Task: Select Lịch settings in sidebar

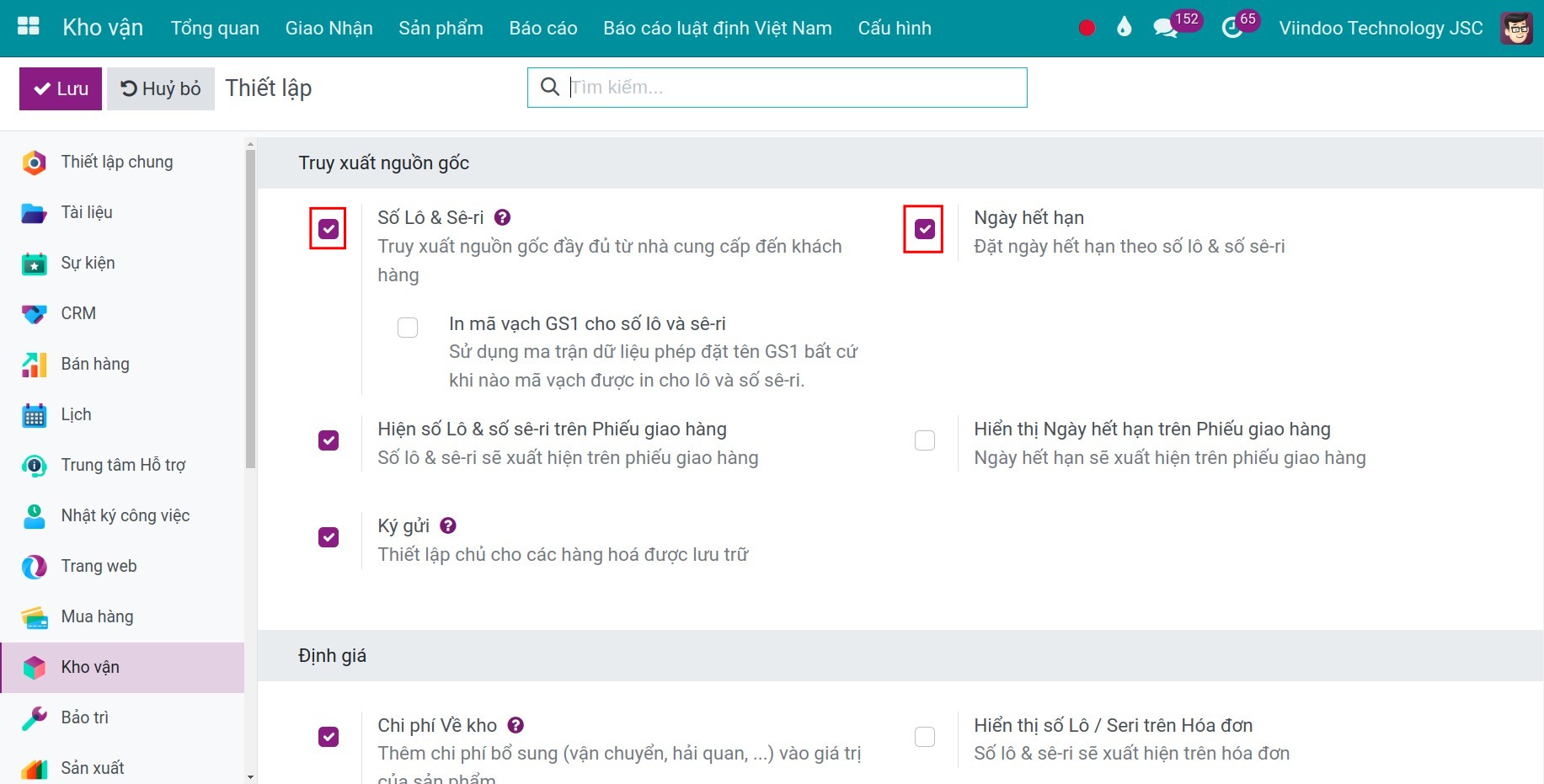Action: (x=123, y=414)
